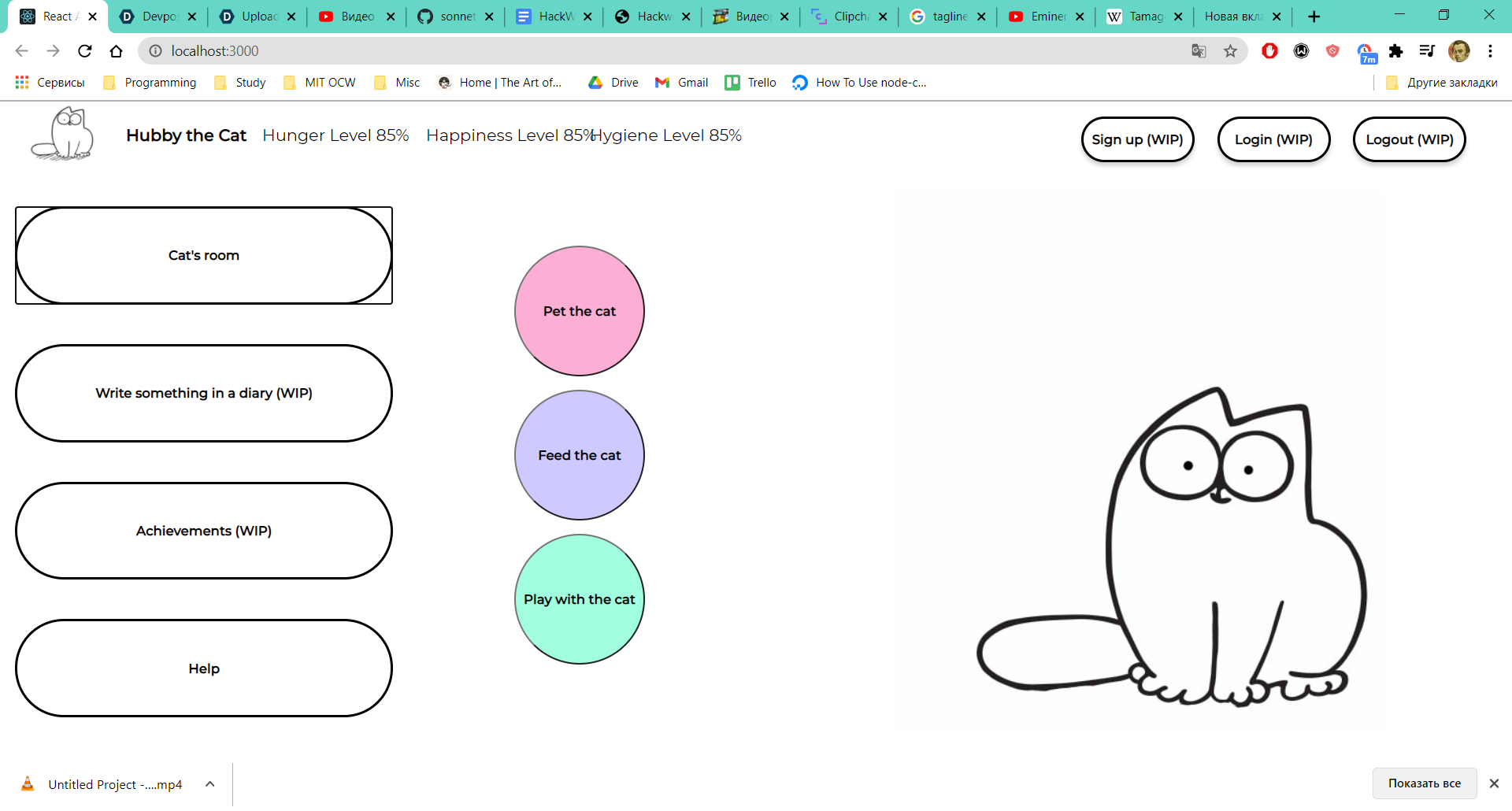Click the Sign up (WIP) button
Viewport: 1512px width, 811px height.
pyautogui.click(x=1137, y=139)
